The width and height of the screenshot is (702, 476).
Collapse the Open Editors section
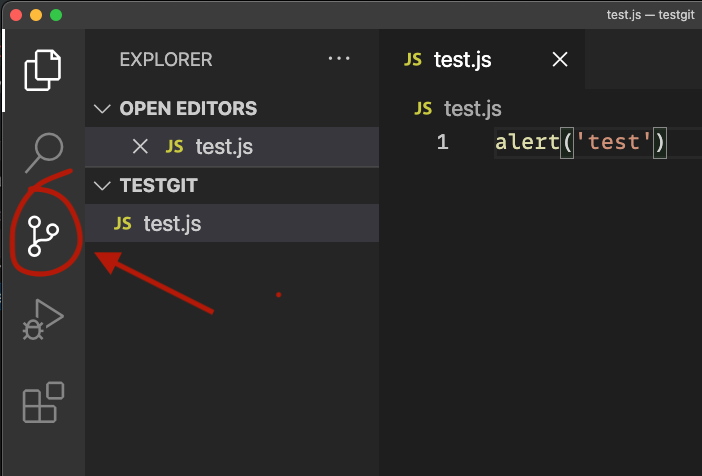click(103, 108)
